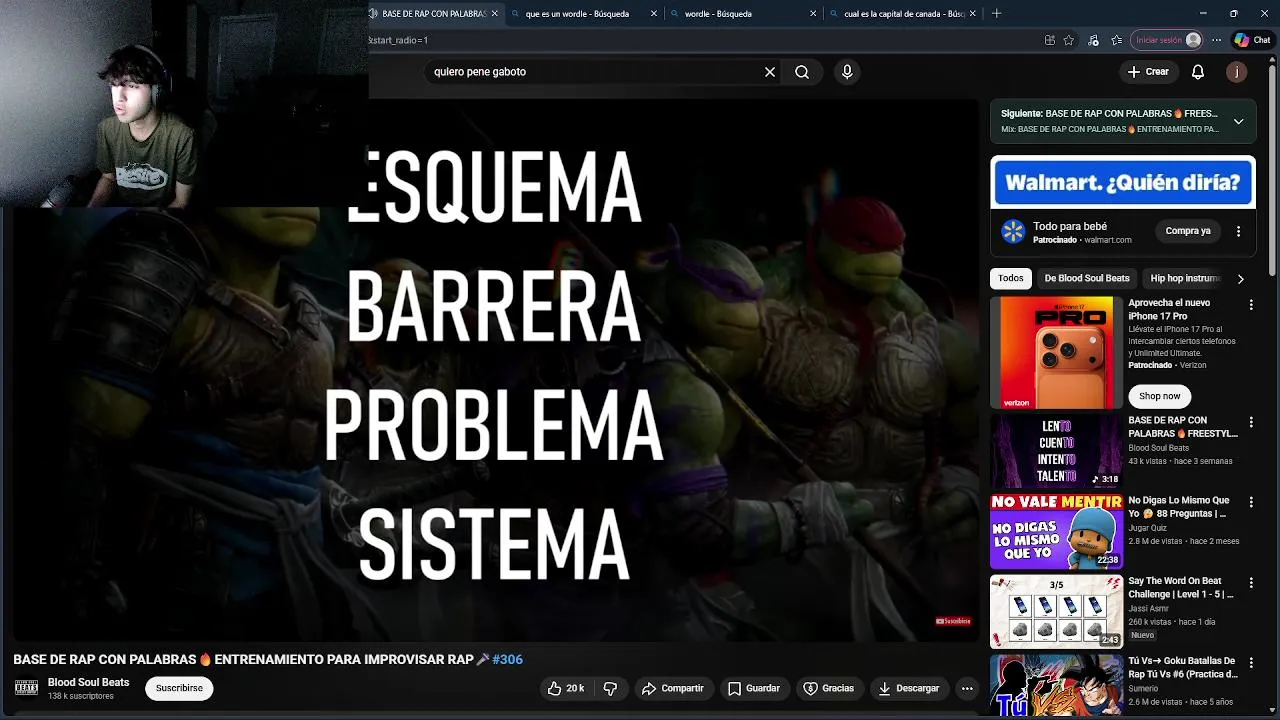
Task: Click the Verizon Shop now button
Action: tap(1160, 396)
